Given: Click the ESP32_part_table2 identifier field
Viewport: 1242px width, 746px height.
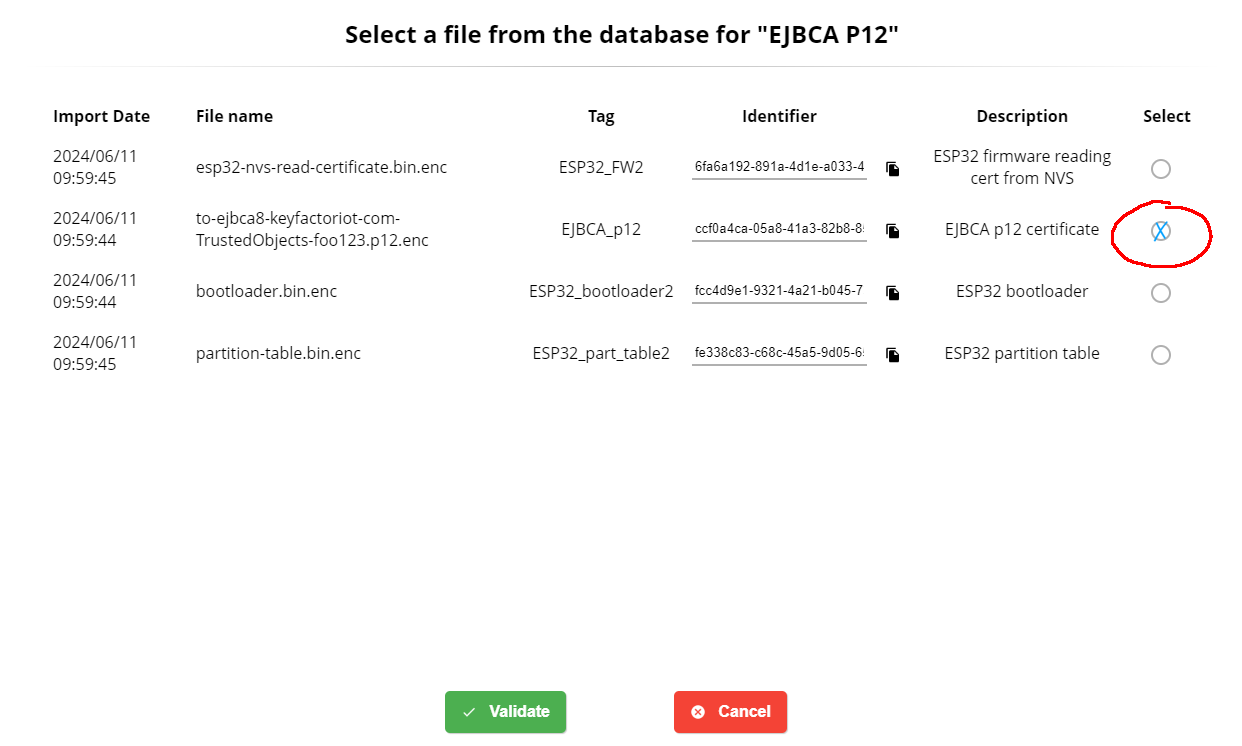Looking at the screenshot, I should 779,353.
